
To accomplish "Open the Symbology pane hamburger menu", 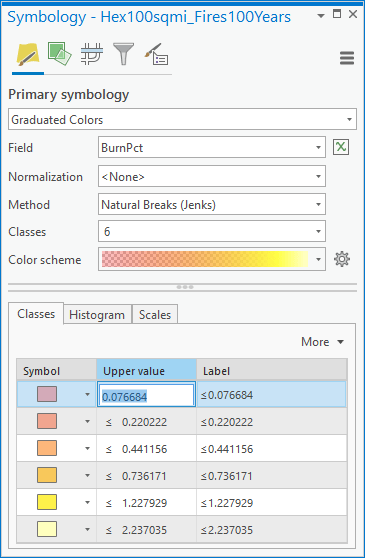I will click(347, 58).
